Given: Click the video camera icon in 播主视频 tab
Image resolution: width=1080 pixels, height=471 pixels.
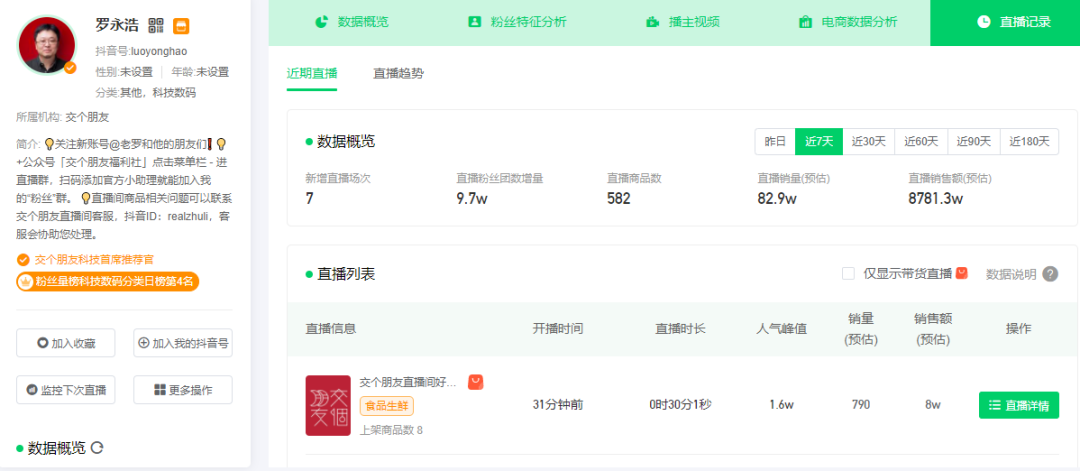Looking at the screenshot, I should 652,22.
